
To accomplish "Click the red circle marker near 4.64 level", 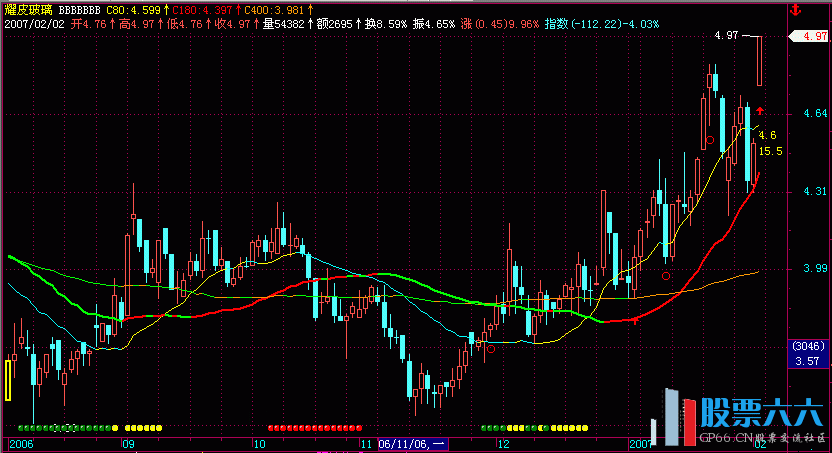I will click(x=709, y=141).
